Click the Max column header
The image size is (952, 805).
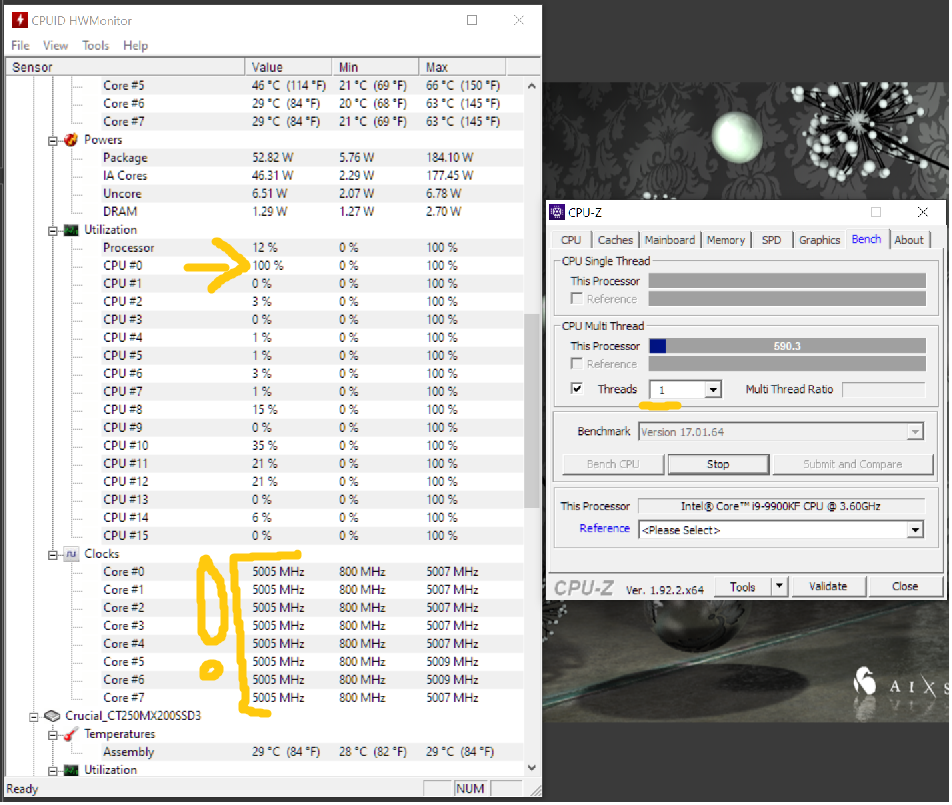point(462,67)
